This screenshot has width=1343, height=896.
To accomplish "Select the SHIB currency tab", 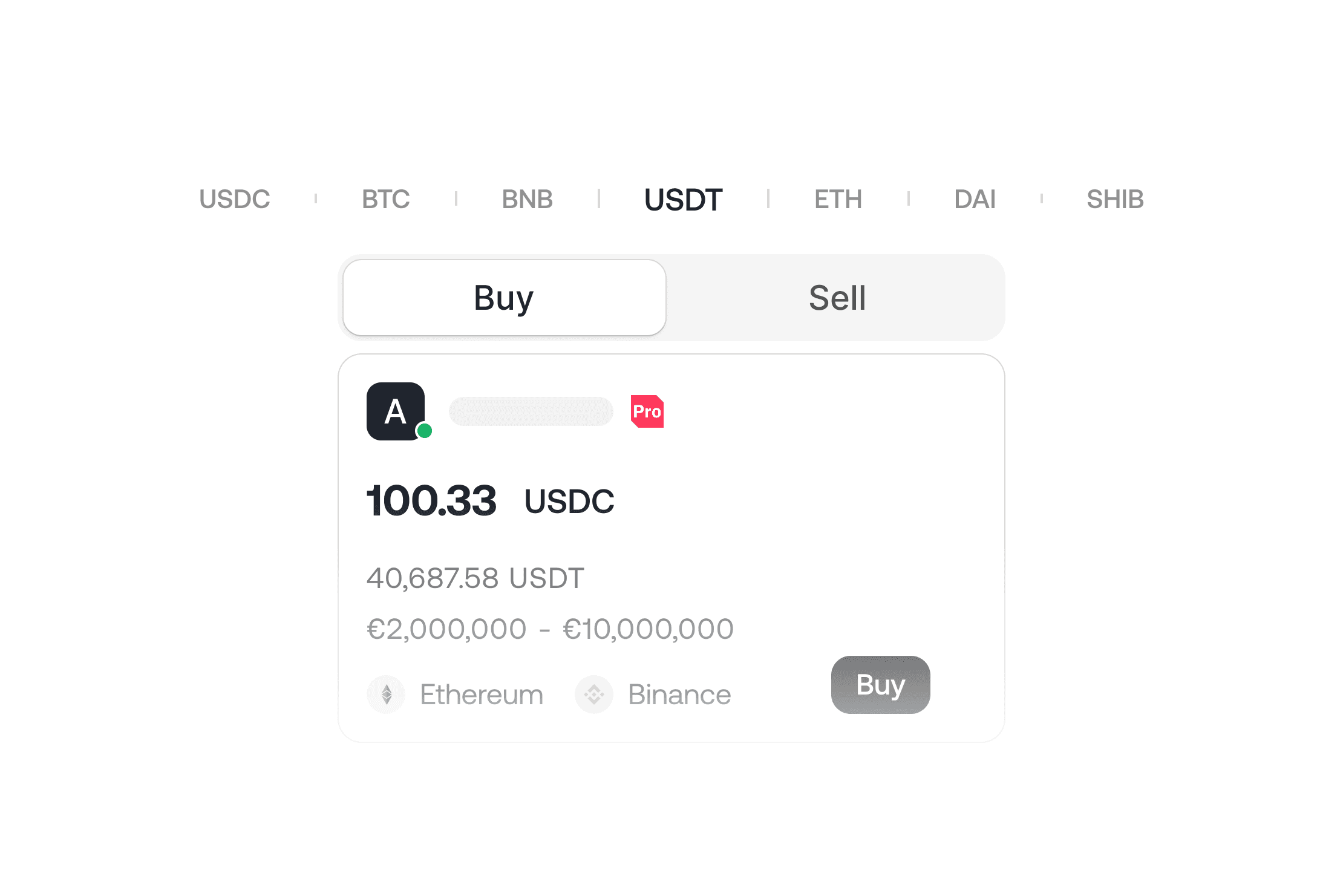I will point(1116,199).
